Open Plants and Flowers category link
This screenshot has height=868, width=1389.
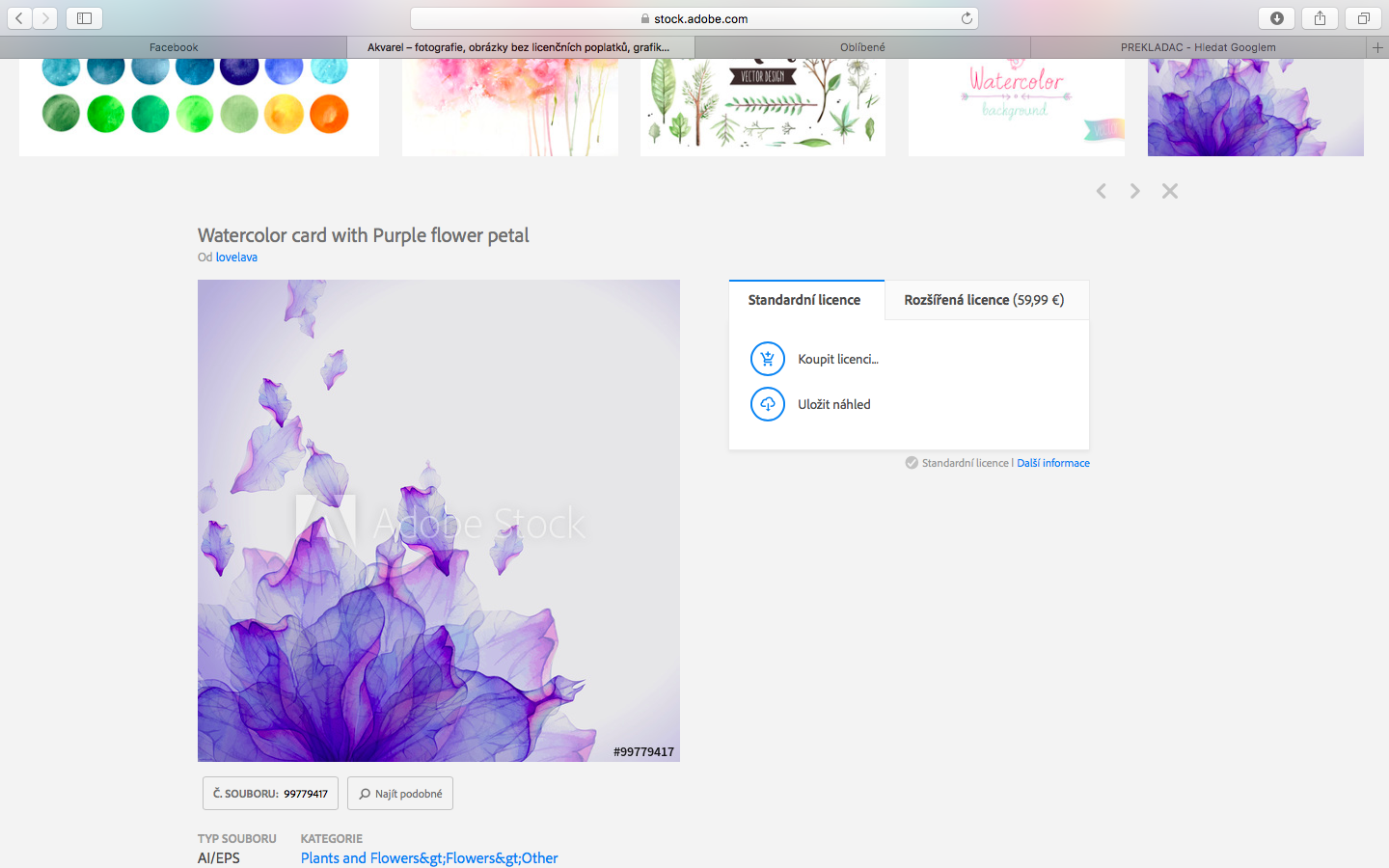(429, 858)
